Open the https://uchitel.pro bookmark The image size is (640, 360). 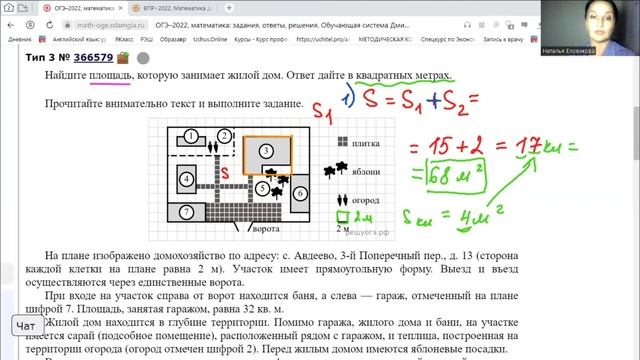tap(323, 40)
